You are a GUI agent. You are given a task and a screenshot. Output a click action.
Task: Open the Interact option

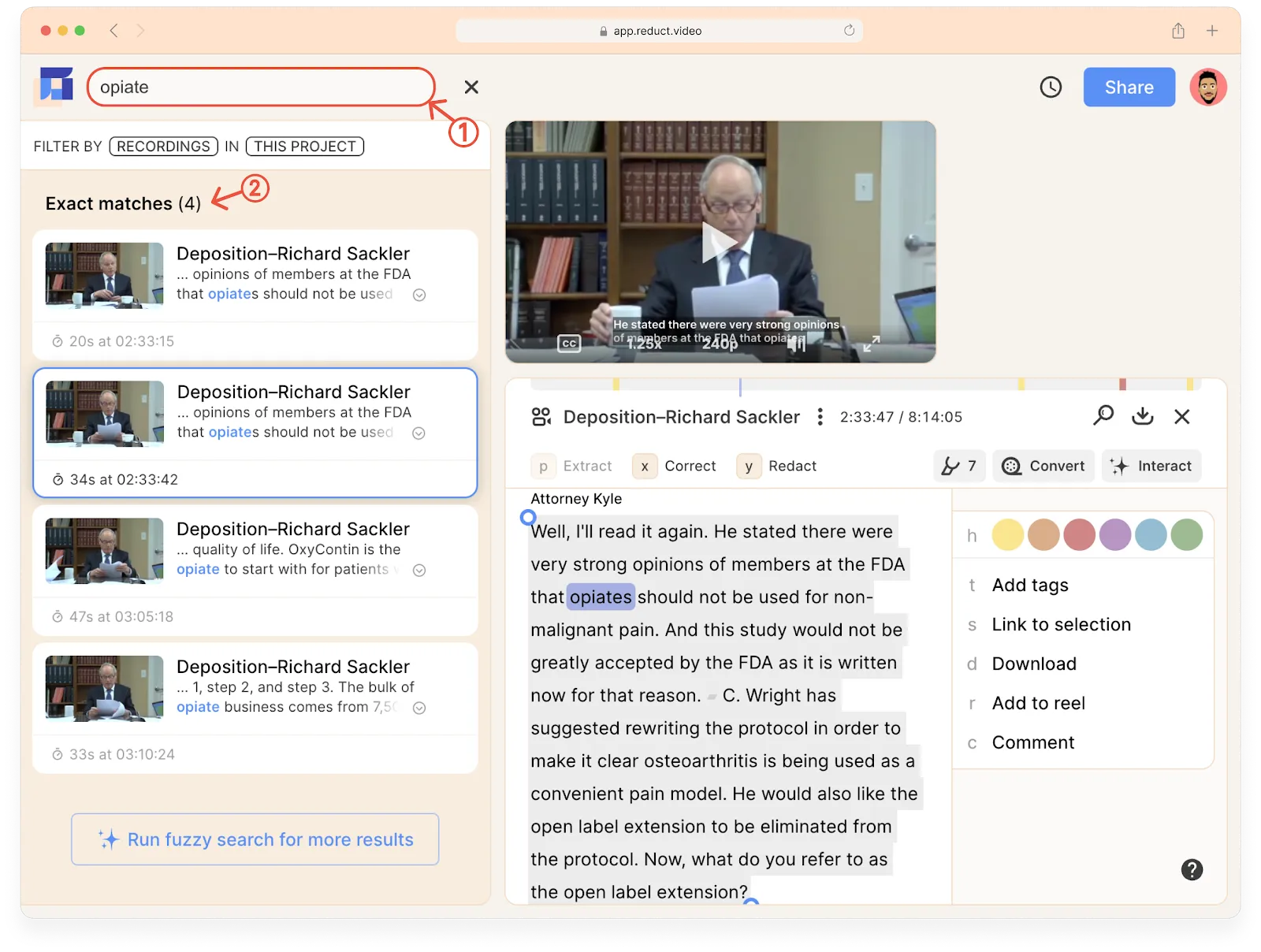pos(1151,466)
